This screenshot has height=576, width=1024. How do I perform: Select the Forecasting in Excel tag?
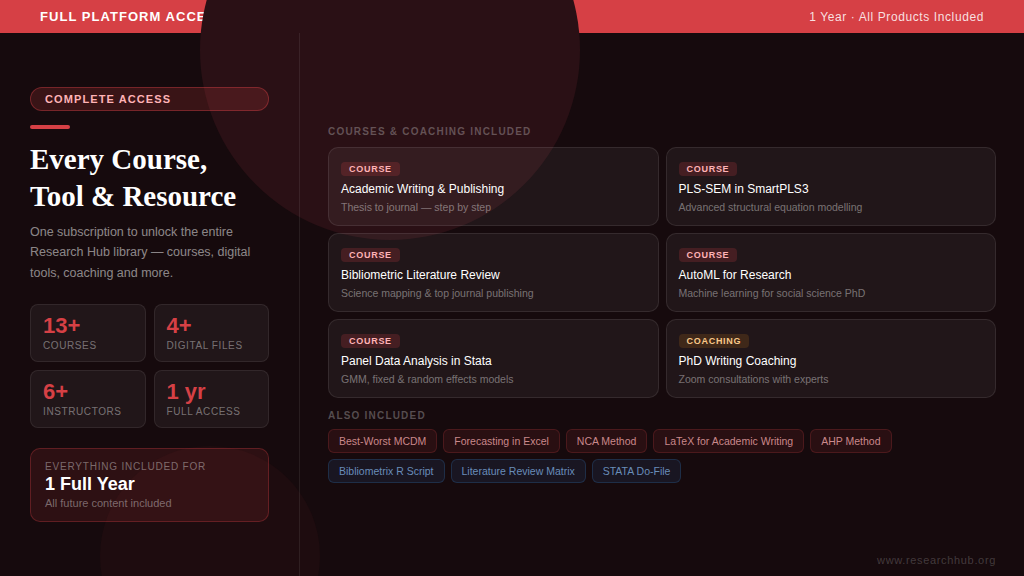501,441
